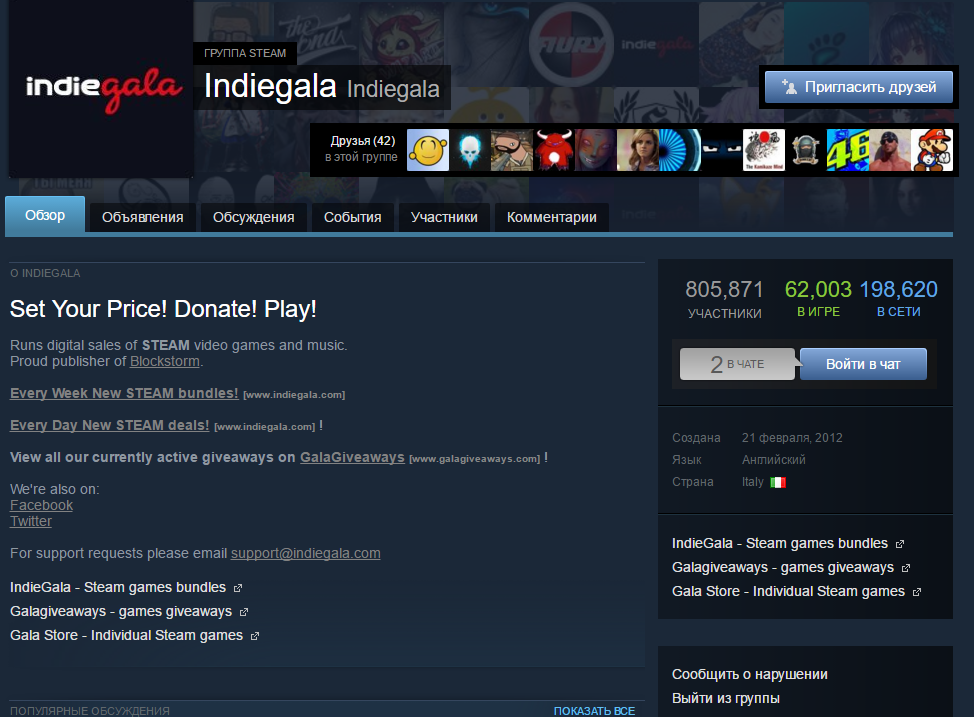Screen dimensions: 974x717
Task: View the Участники tab
Action: (444, 217)
